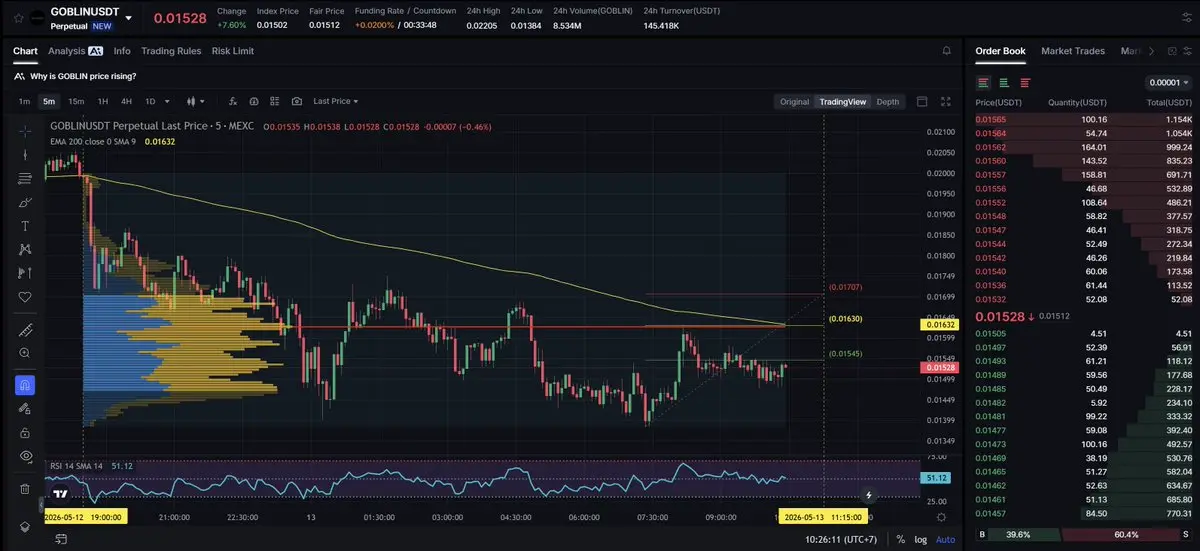Open the Info tab
The image size is (1200, 551).
coord(122,51)
